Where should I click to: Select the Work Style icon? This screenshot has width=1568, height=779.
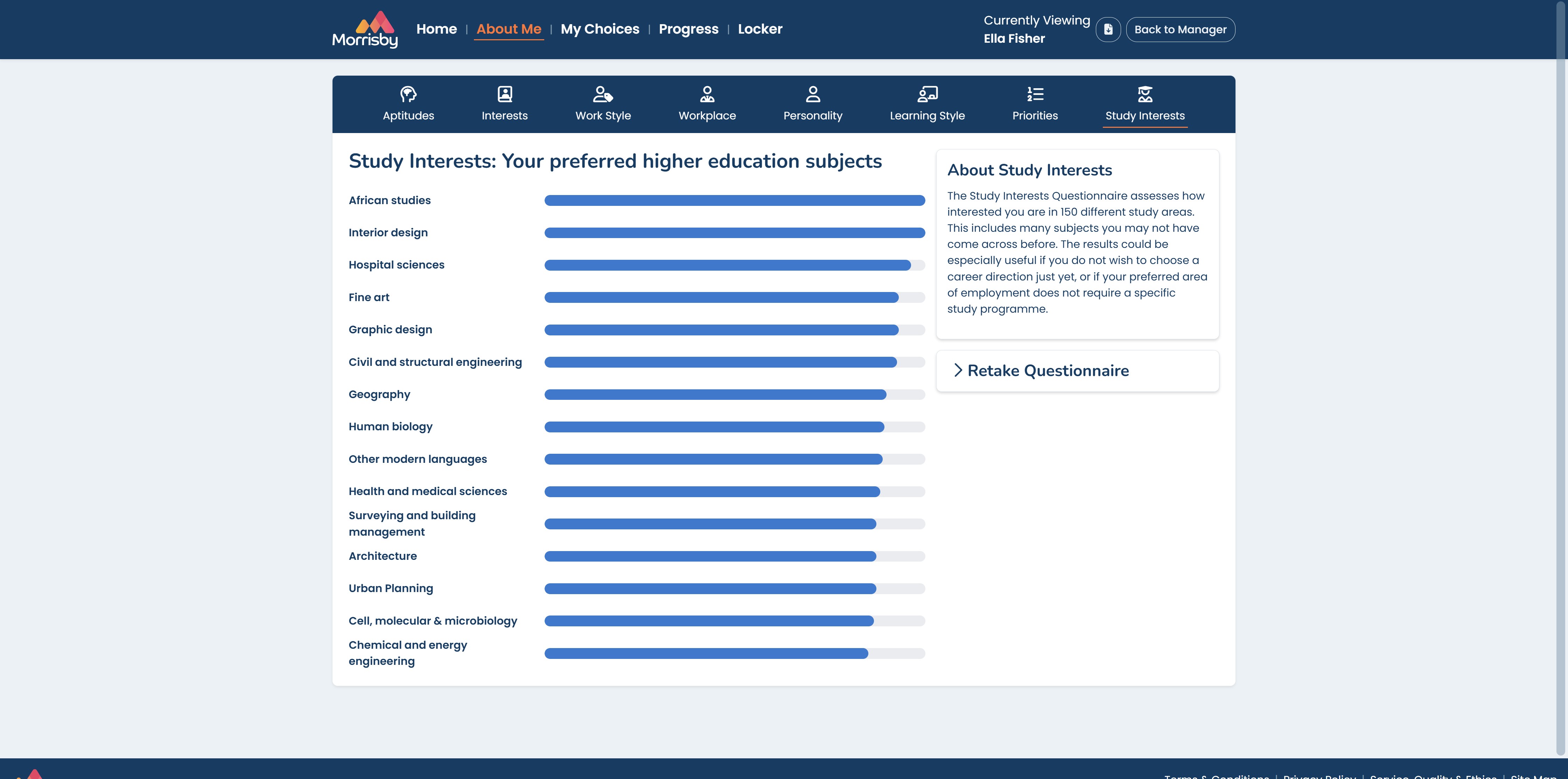[x=603, y=94]
